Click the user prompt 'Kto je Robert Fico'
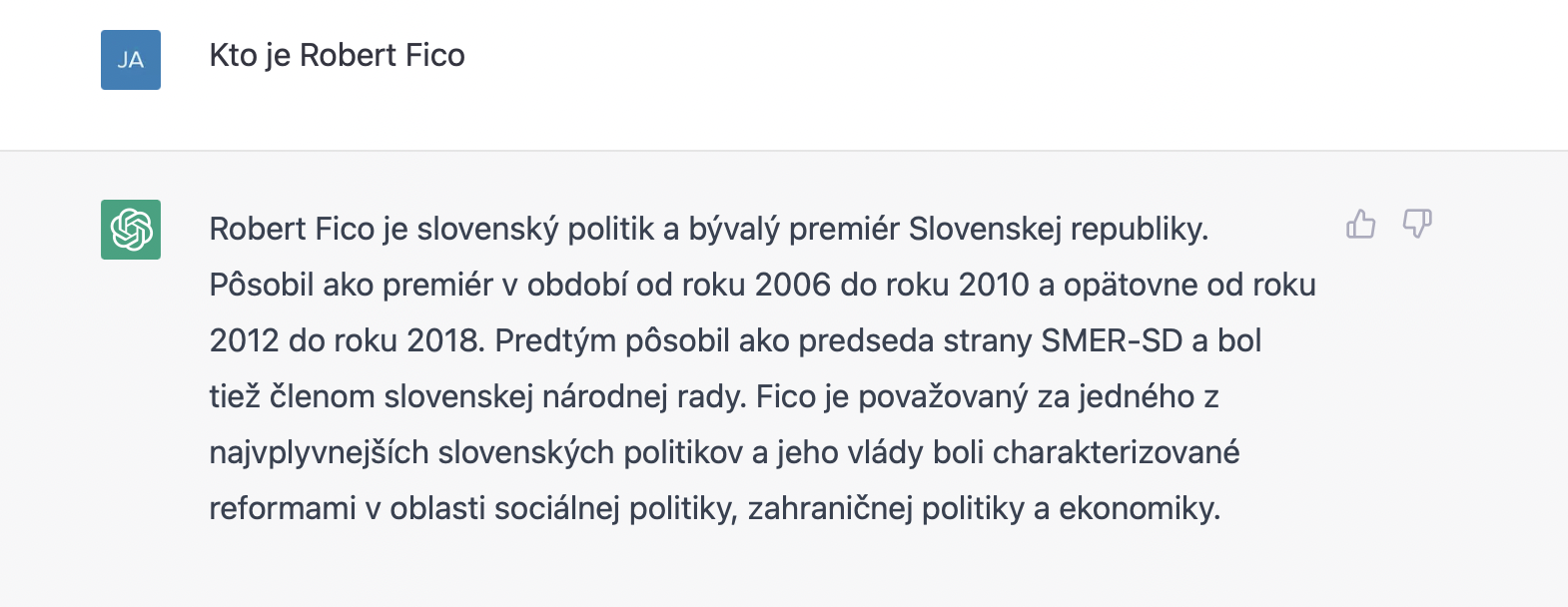The height and width of the screenshot is (607, 1568). tap(337, 55)
